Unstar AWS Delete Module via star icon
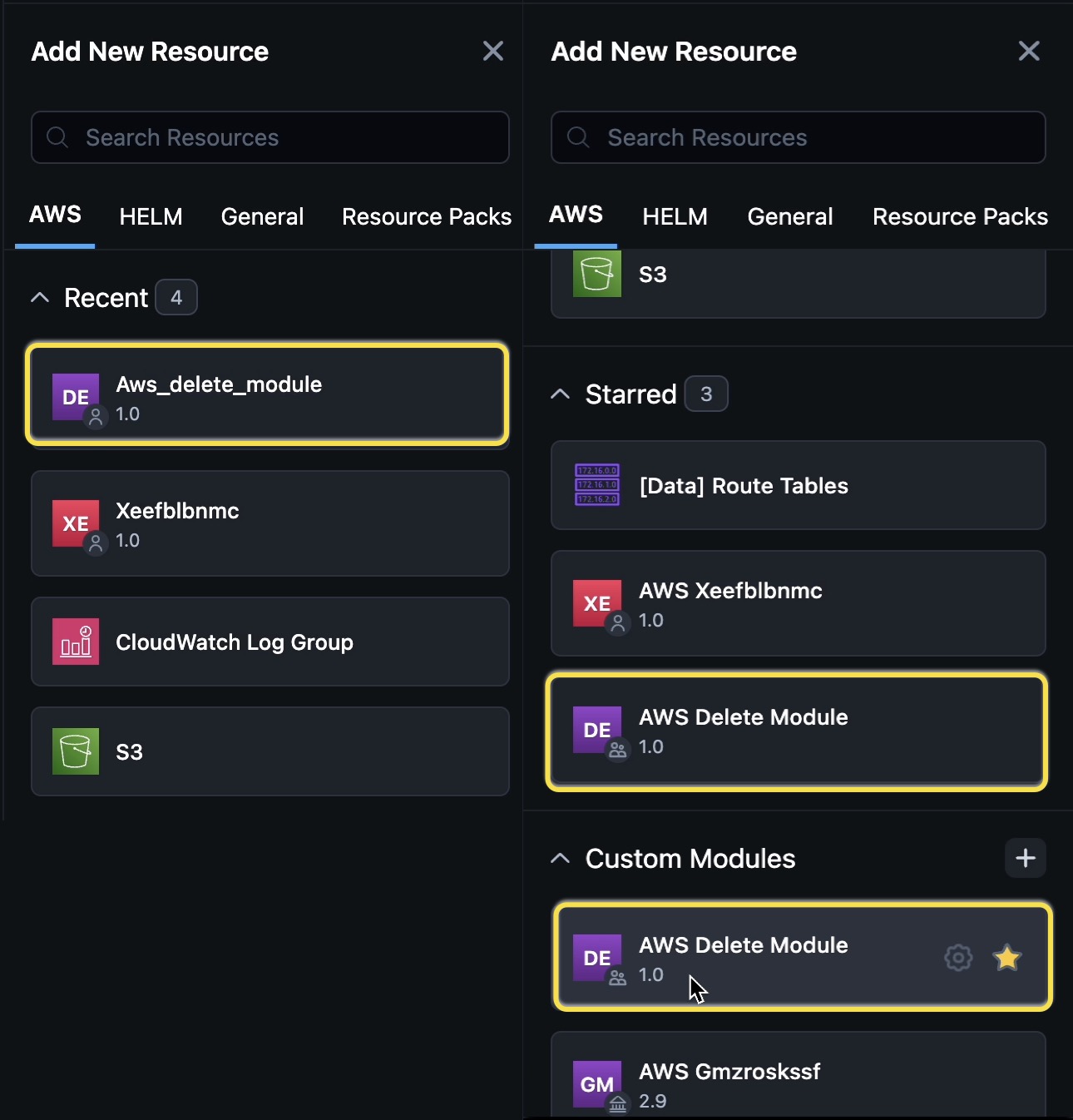The height and width of the screenshot is (1120, 1073). tap(1007, 958)
